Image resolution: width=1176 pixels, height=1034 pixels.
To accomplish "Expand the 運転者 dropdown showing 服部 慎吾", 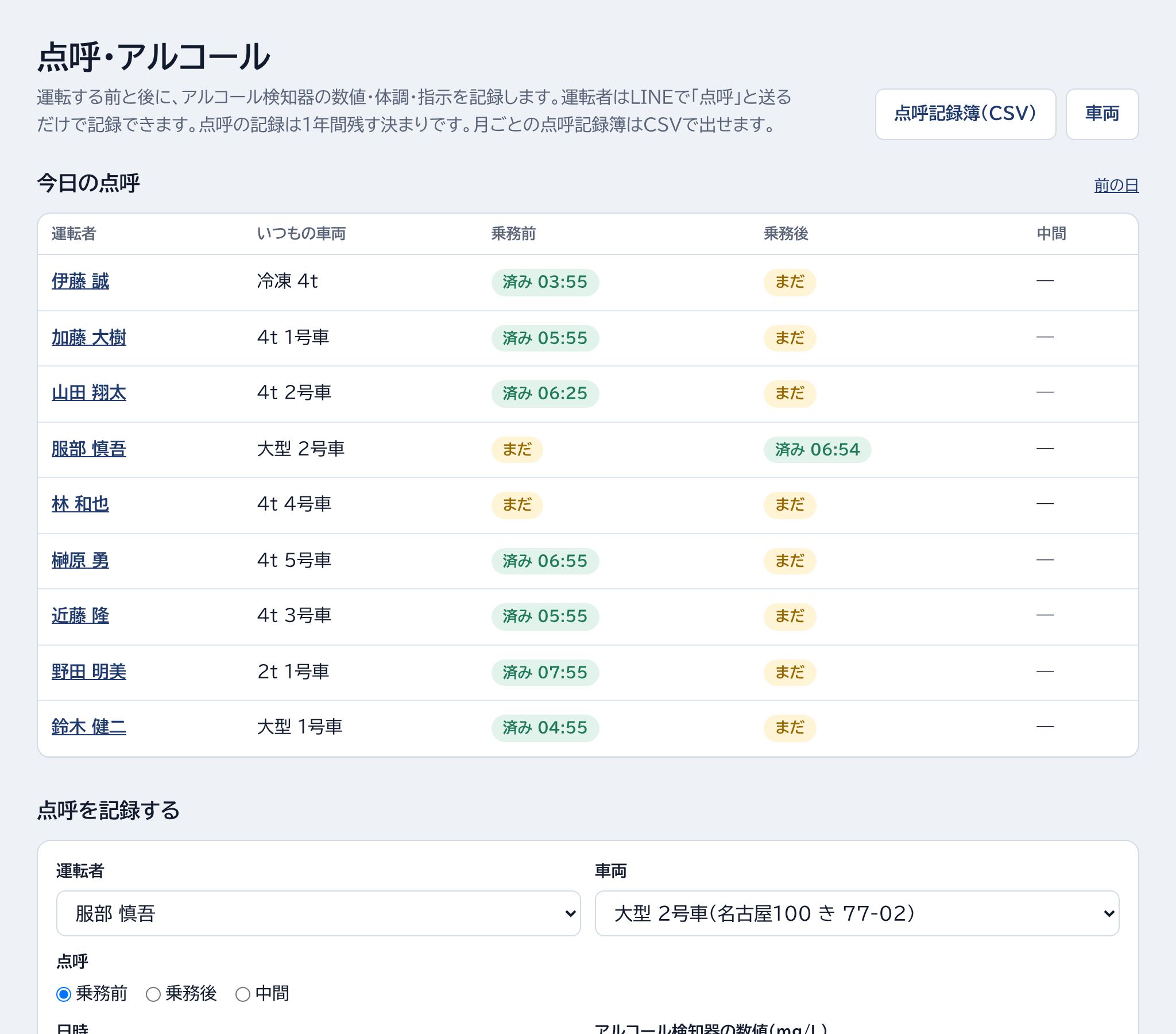I will click(318, 913).
